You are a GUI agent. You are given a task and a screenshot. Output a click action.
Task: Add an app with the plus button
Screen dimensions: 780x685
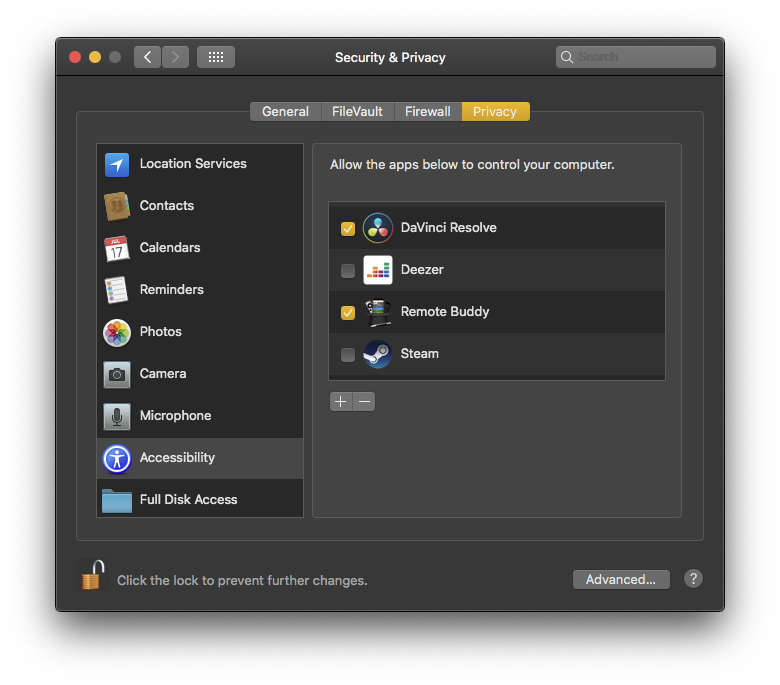tap(341, 401)
